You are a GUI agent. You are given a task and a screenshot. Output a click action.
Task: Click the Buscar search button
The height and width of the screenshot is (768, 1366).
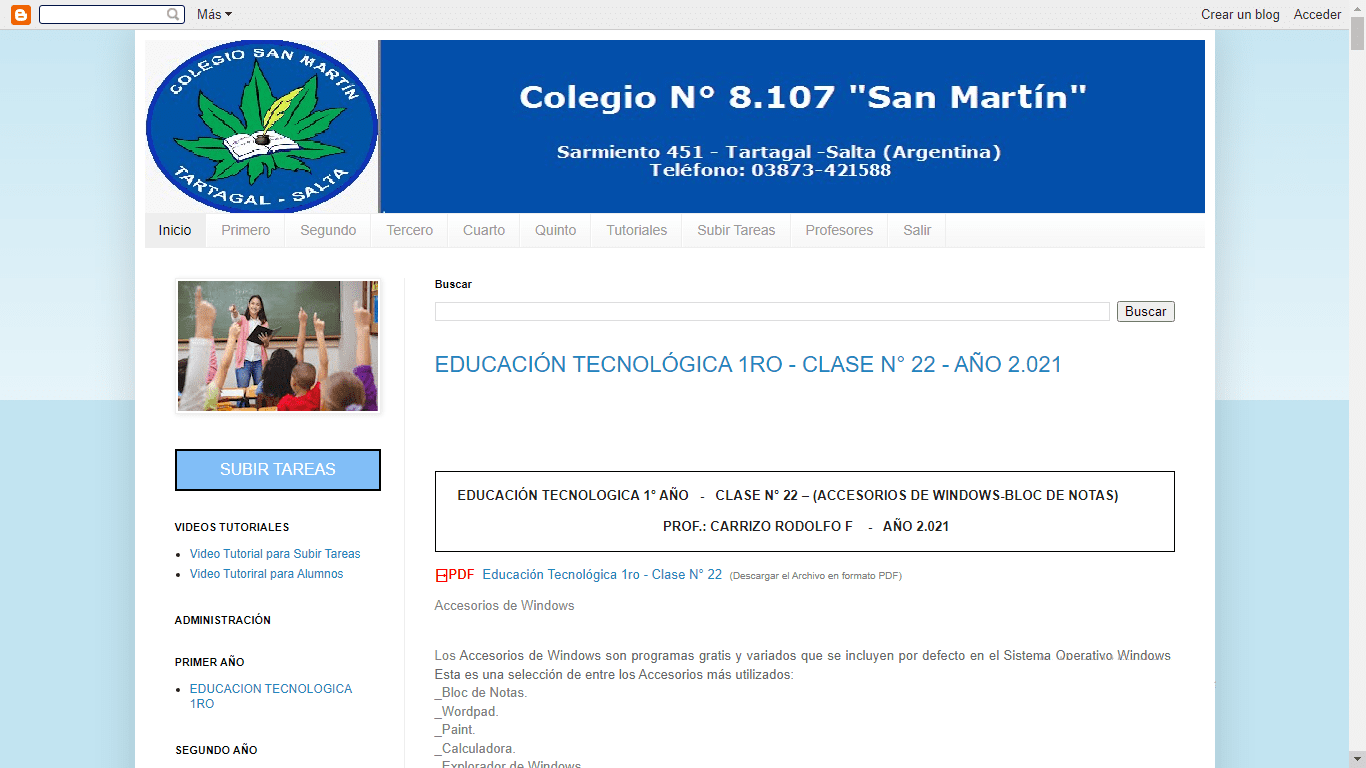point(1145,311)
